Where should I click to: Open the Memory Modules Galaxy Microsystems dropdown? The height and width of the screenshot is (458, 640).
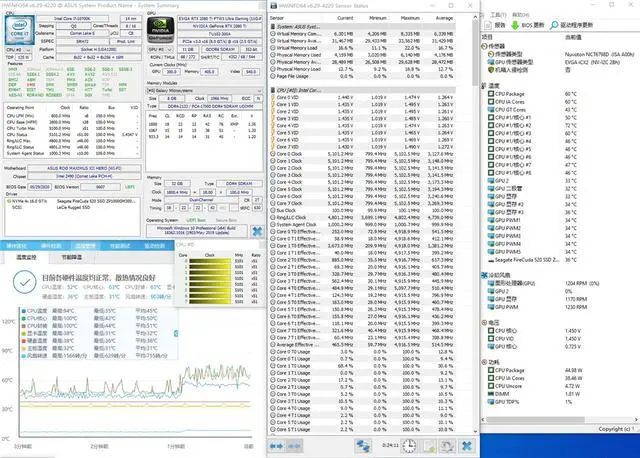pos(204,91)
